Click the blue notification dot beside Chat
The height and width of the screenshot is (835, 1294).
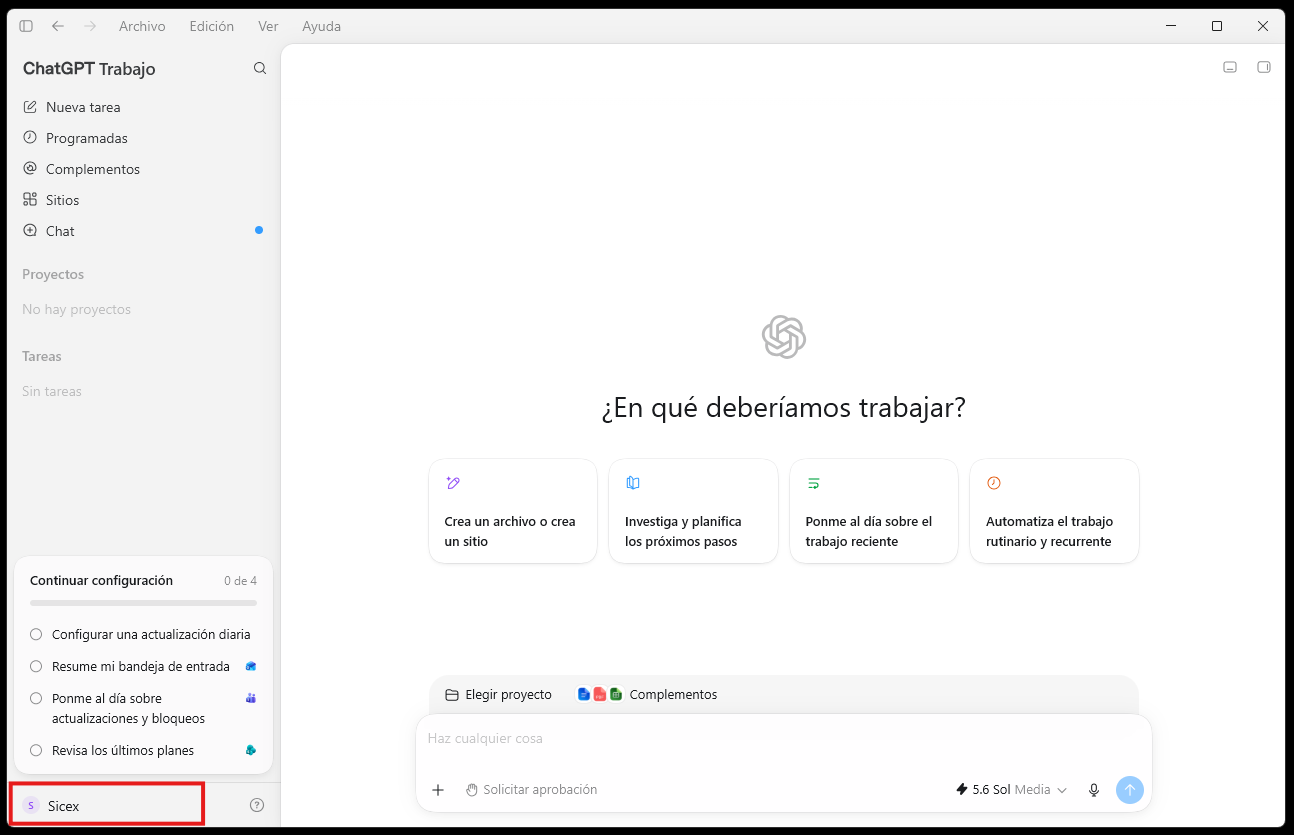[x=259, y=230]
